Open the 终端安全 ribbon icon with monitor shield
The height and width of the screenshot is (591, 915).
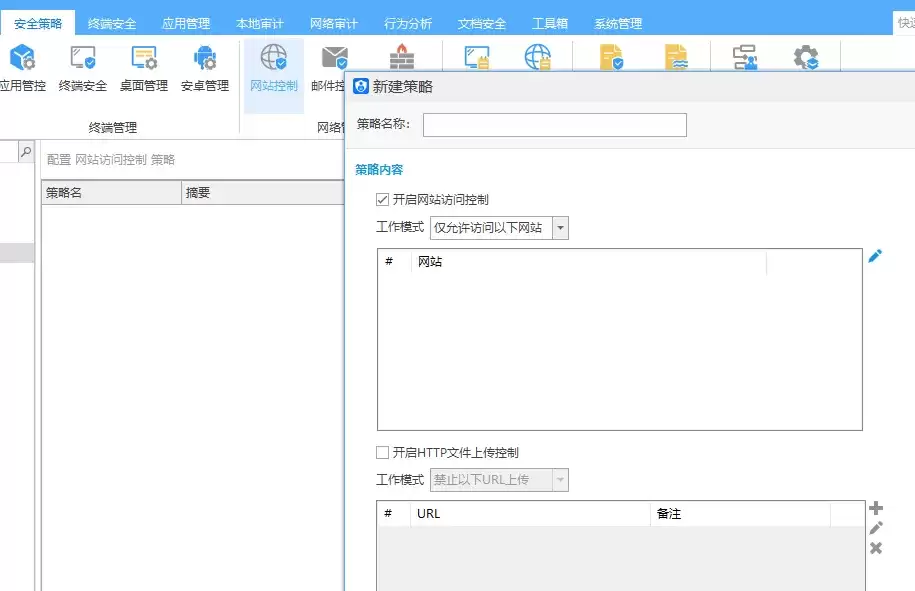83,68
